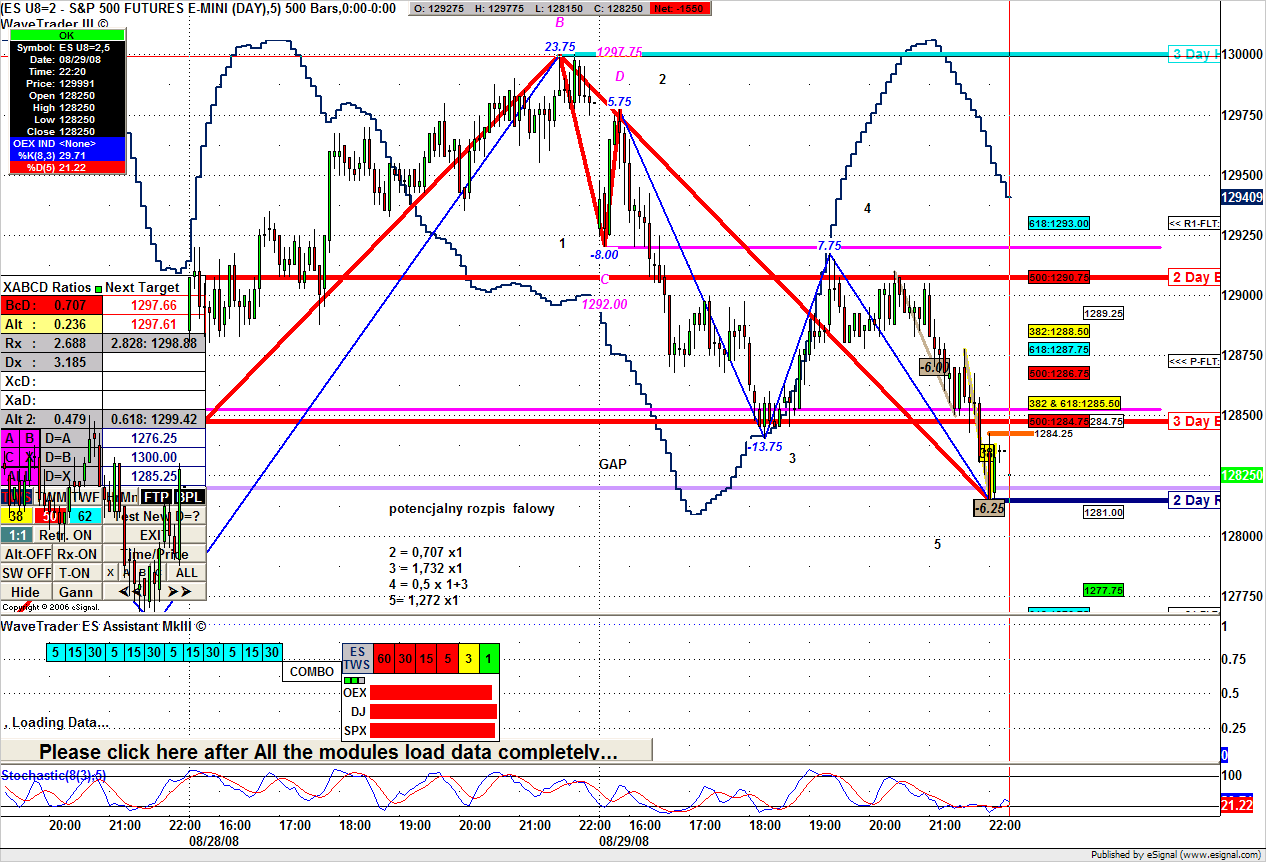1266x862 pixels.
Task: Click green square beside Next Target
Action: click(98, 287)
